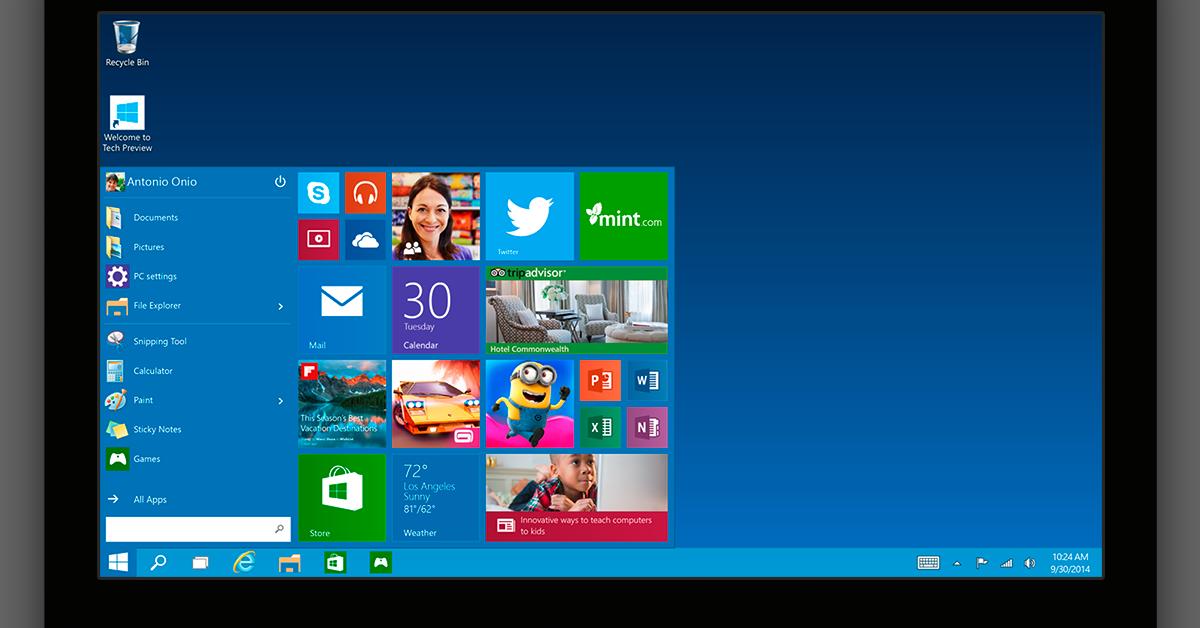Open File Explorer from the taskbar
The height and width of the screenshot is (628, 1200).
289,562
